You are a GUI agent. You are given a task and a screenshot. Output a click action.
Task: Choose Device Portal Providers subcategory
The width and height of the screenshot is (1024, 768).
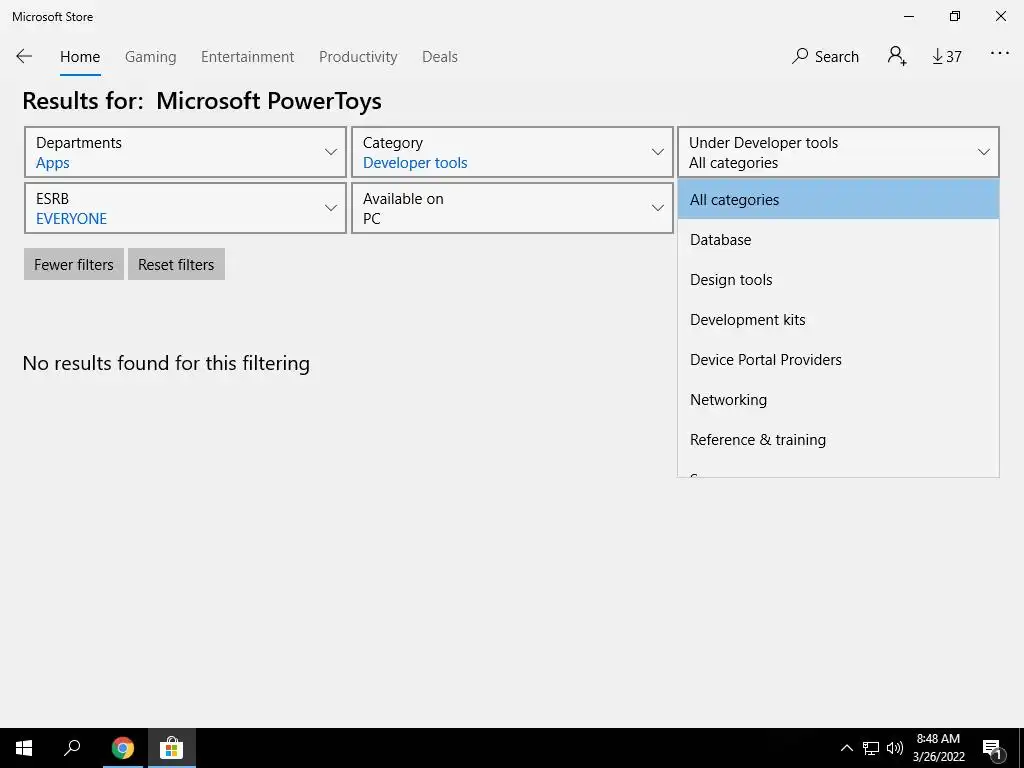839,359
